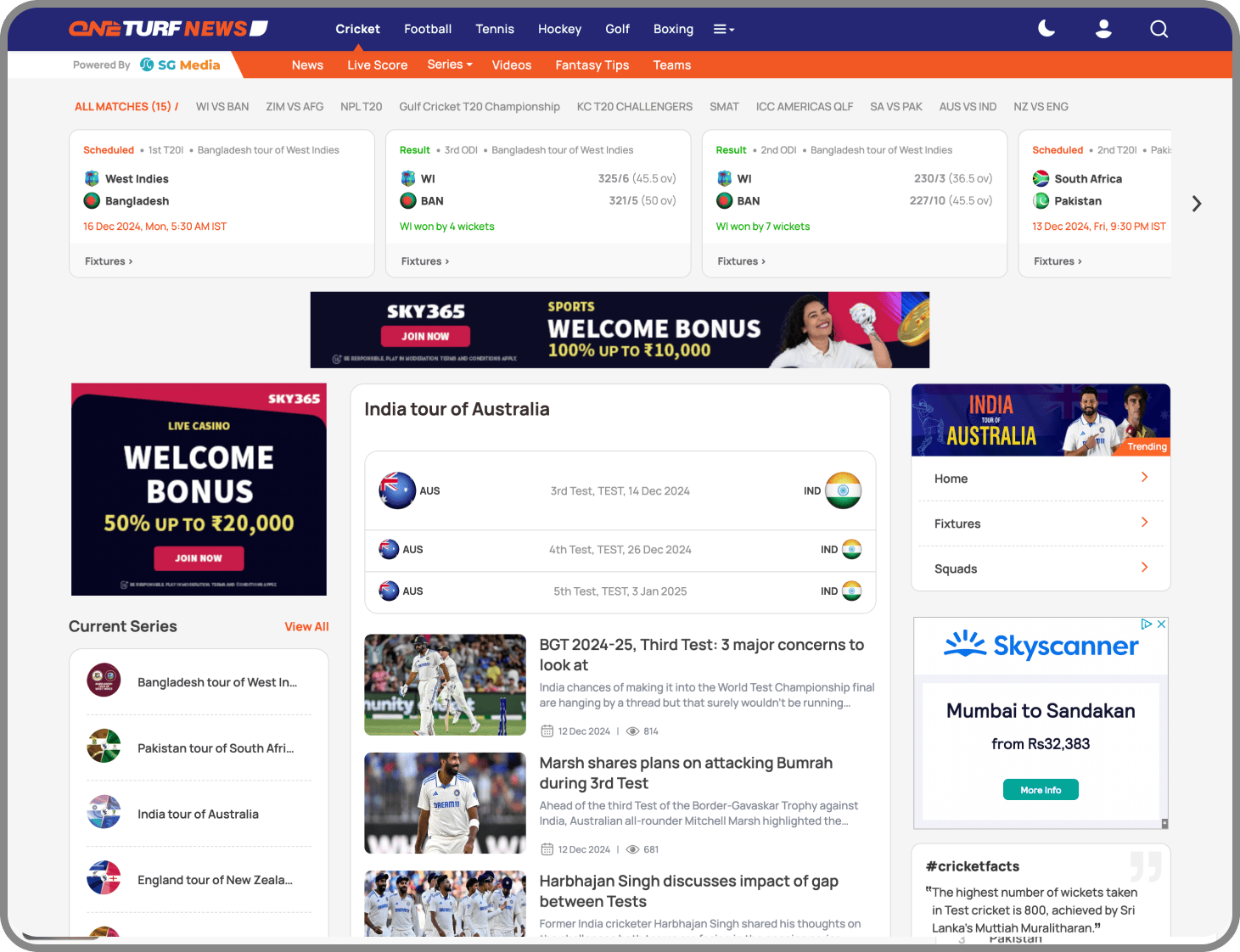The height and width of the screenshot is (952, 1240).
Task: Open the News menu item
Action: tap(307, 64)
